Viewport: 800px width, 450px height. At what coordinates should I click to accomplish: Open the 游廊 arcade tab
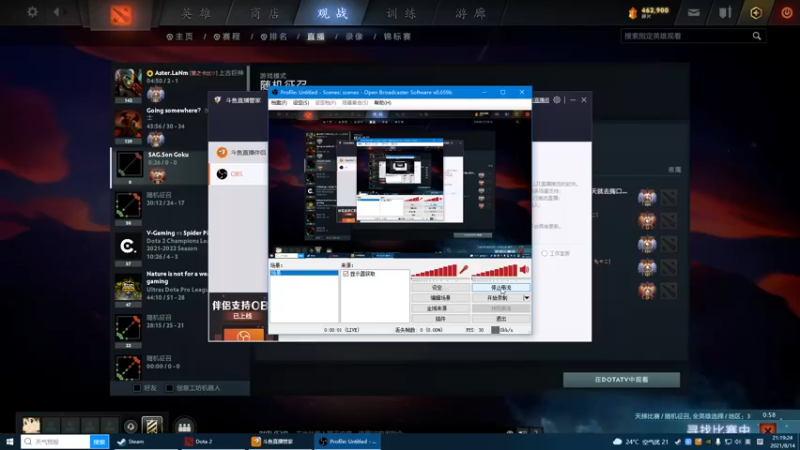[x=470, y=13]
